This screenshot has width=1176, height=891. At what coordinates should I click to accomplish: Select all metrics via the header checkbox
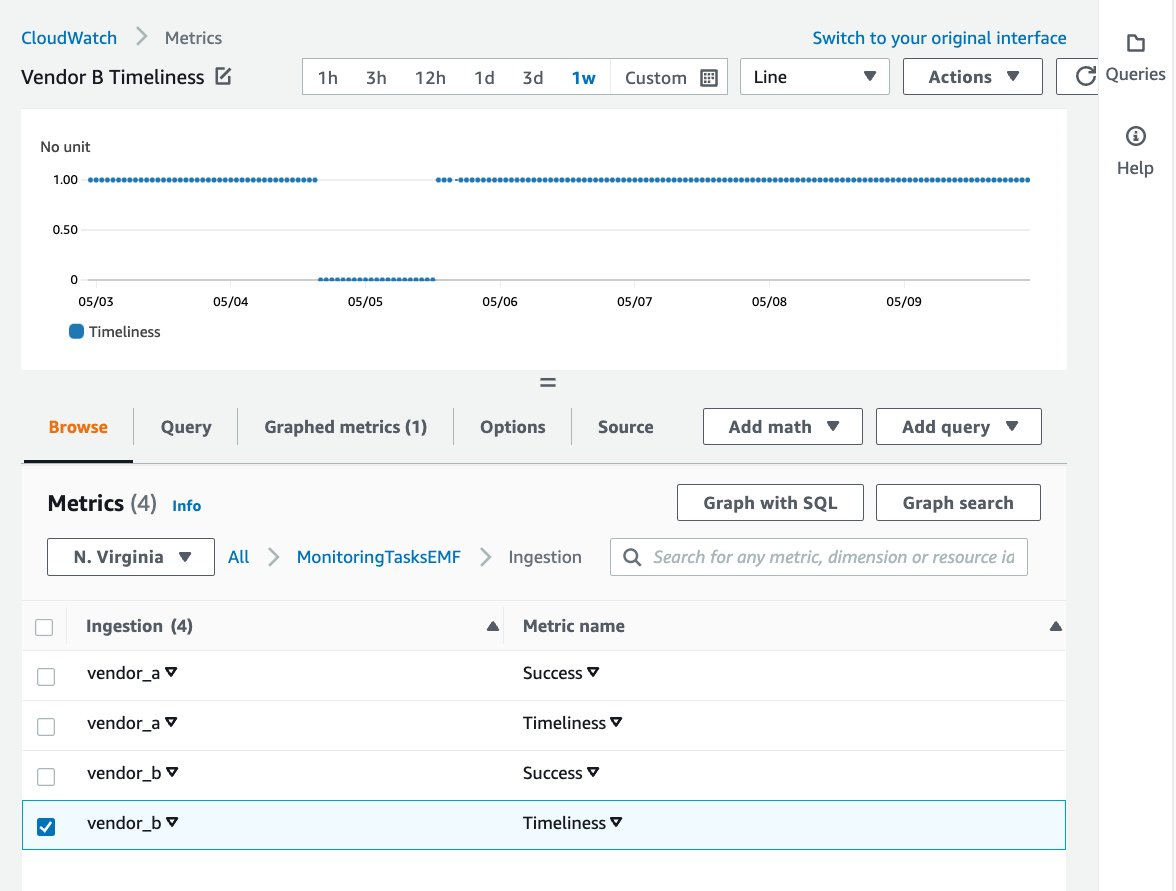click(x=44, y=626)
